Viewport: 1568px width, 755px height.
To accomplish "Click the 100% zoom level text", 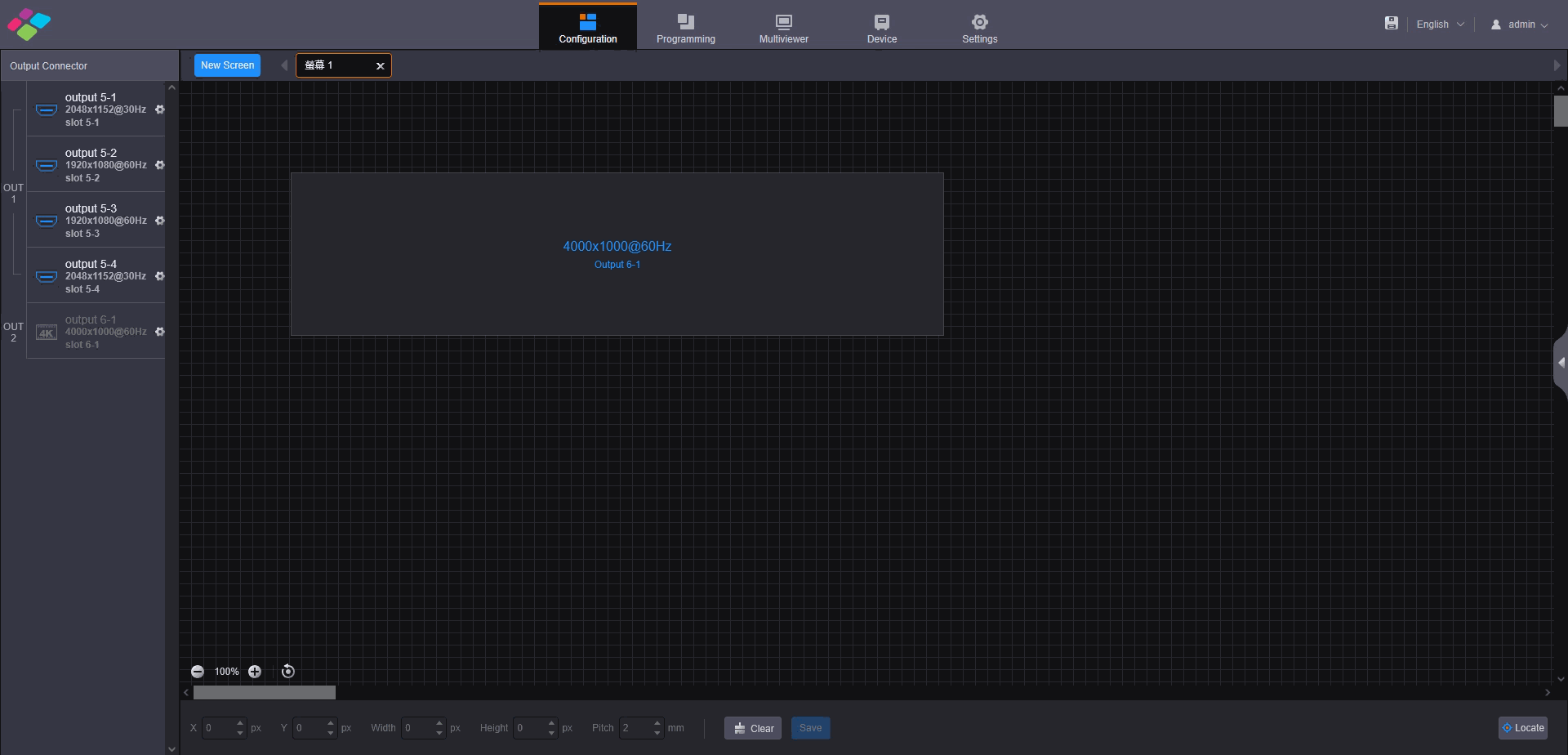I will point(226,672).
